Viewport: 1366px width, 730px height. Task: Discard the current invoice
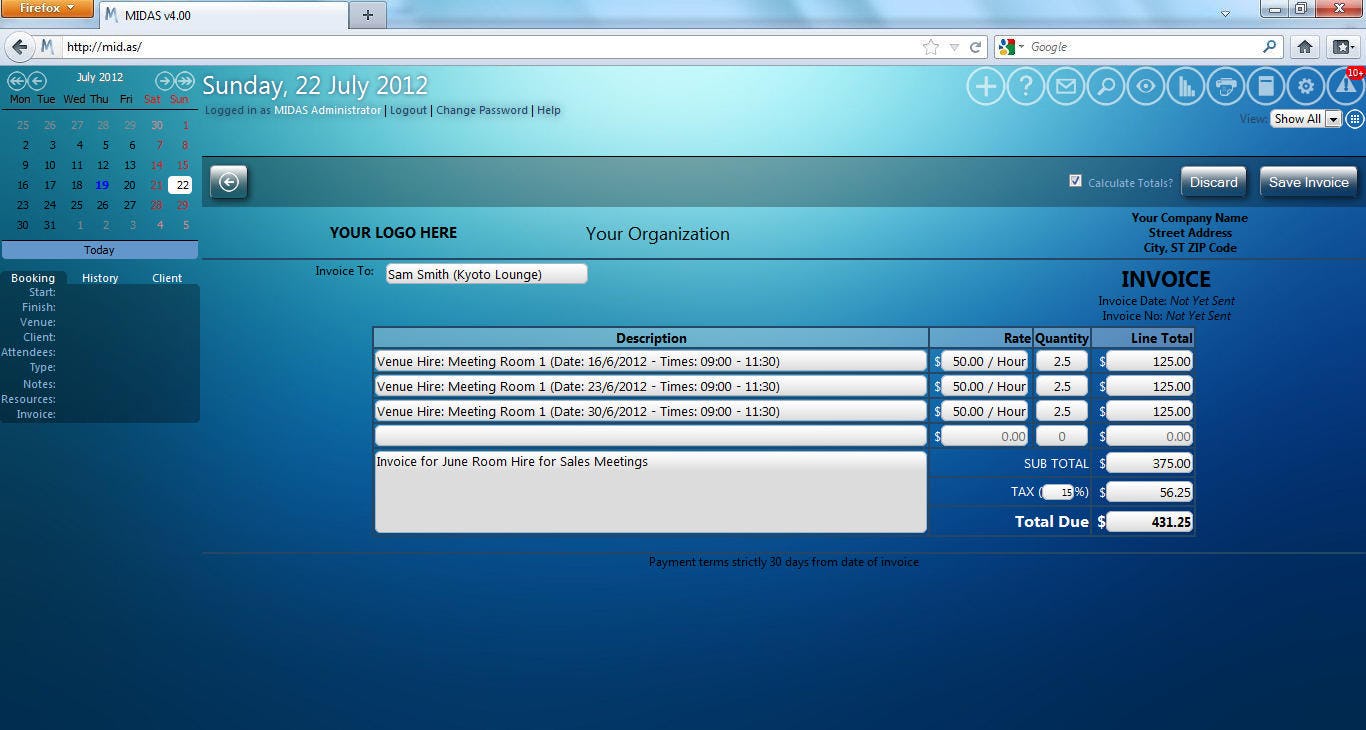click(1213, 182)
